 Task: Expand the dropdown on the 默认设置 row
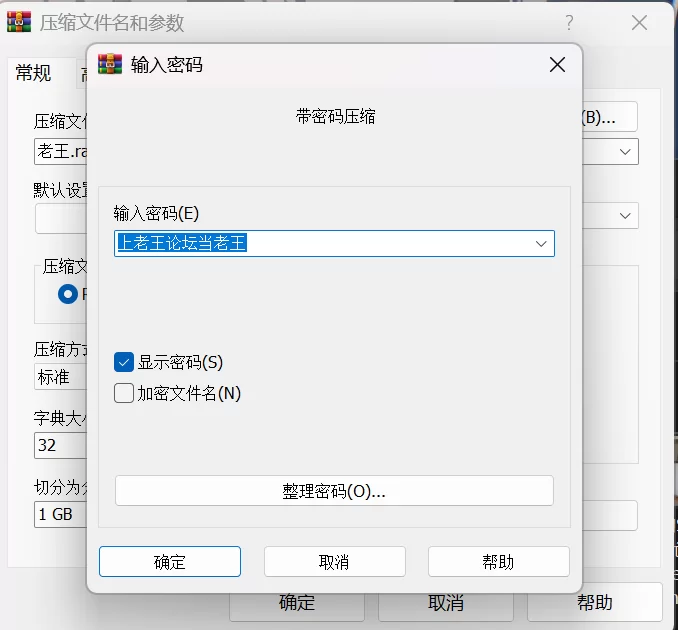pyautogui.click(x=625, y=215)
